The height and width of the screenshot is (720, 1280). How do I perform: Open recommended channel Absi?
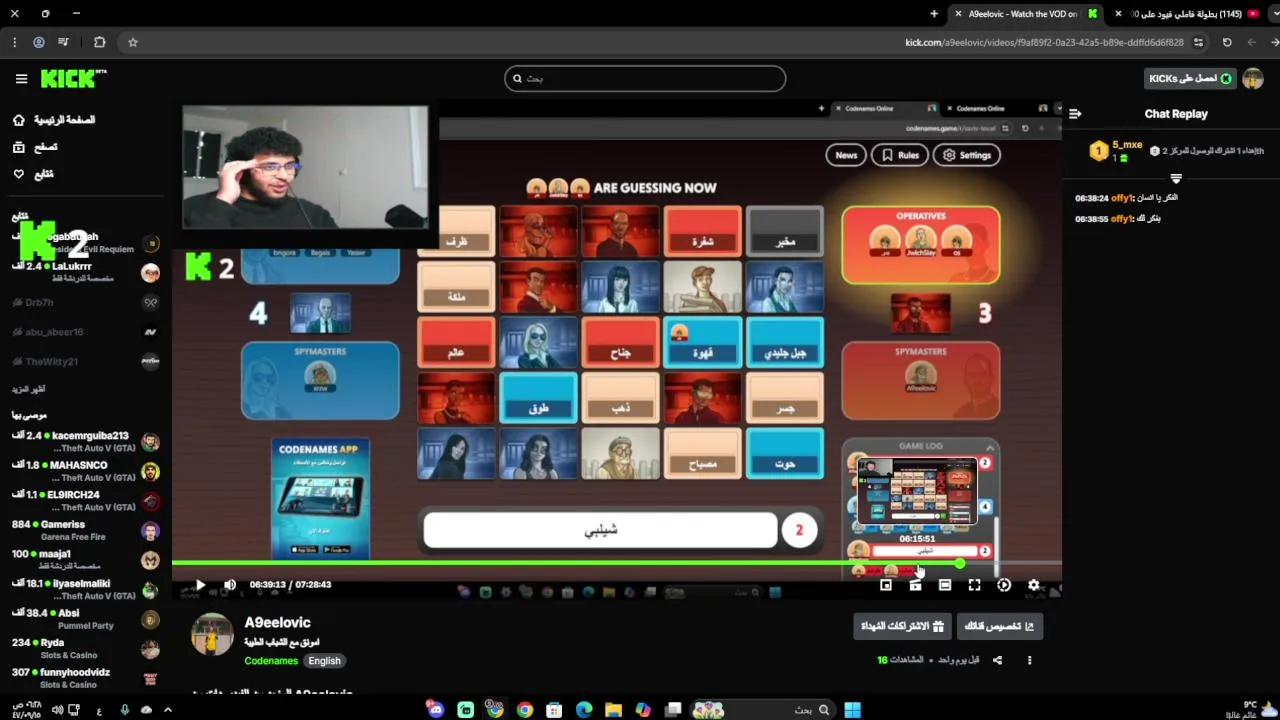point(85,619)
